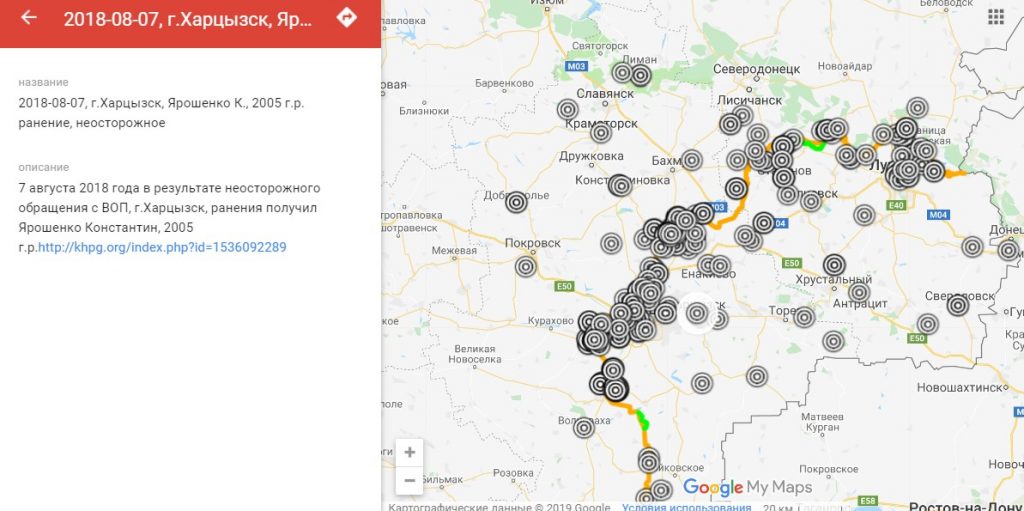The height and width of the screenshot is (511, 1024).
Task: Select the target marker west of Покровск
Action: click(x=526, y=266)
